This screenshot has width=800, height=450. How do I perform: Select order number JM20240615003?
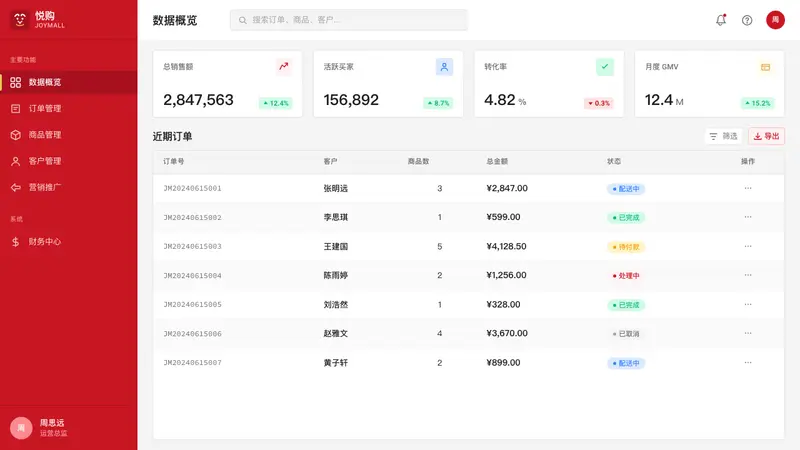[x=192, y=246]
